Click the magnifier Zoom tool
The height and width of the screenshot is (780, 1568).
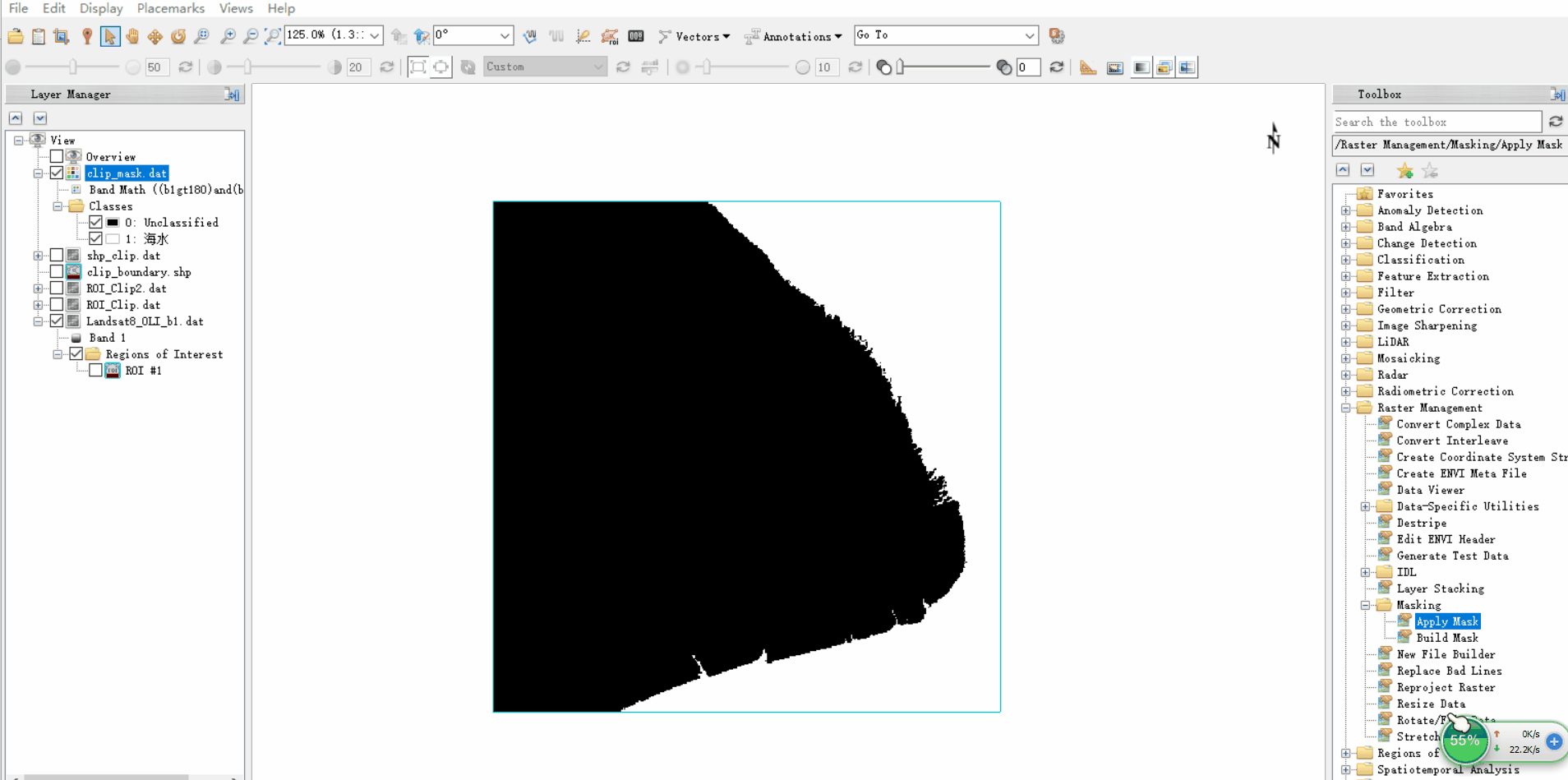coord(201,36)
